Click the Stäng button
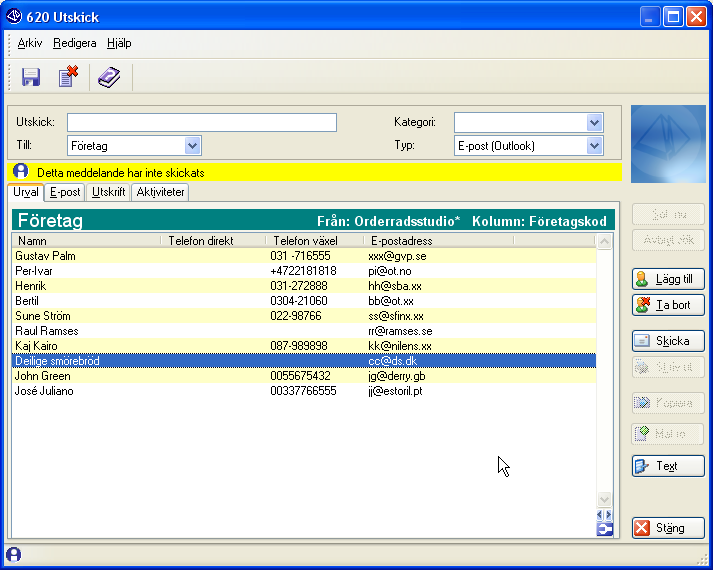713x570 pixels. (668, 528)
